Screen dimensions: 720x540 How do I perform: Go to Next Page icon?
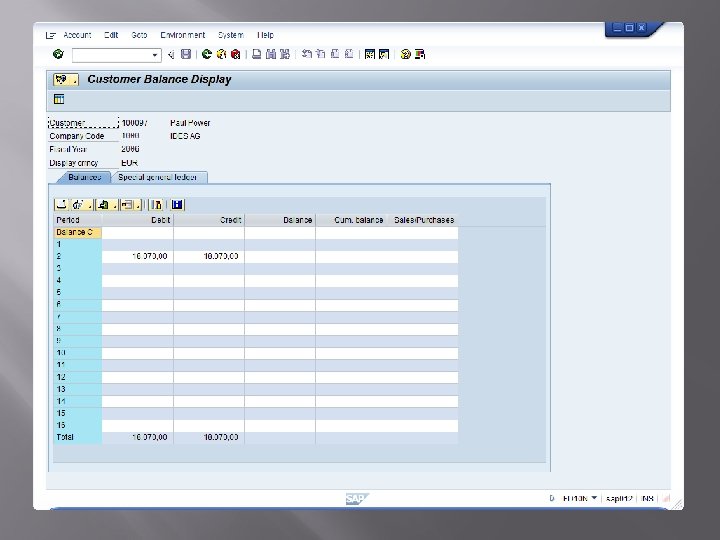click(335, 54)
